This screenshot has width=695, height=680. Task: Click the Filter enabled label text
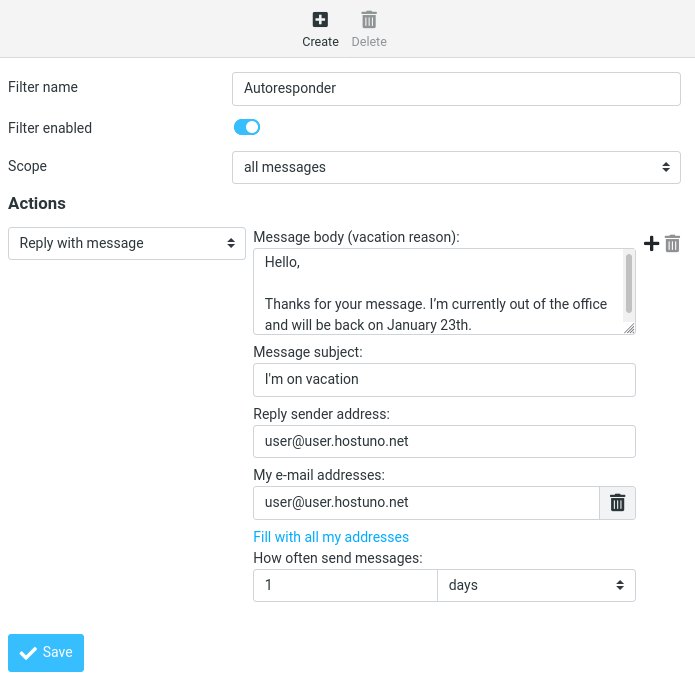click(50, 128)
